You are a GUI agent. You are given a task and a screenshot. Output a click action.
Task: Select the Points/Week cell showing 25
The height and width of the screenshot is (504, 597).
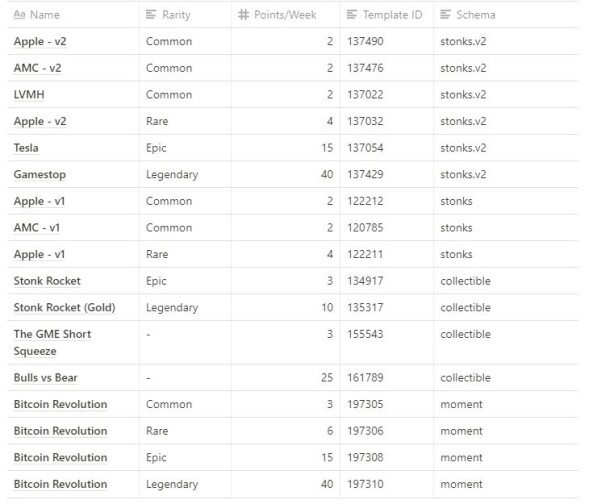pos(286,378)
